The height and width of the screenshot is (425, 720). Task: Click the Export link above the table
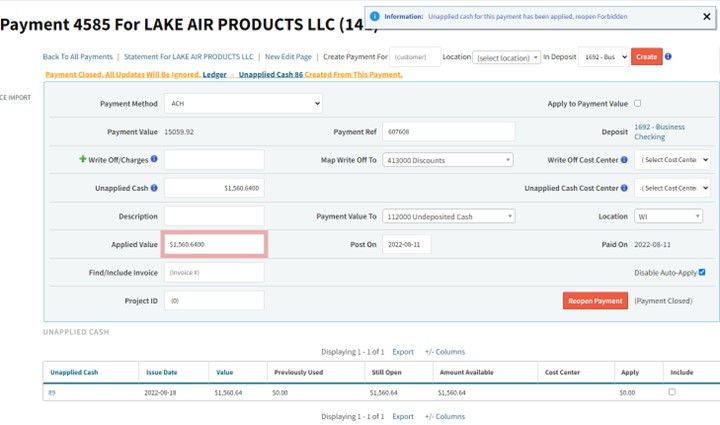pos(403,352)
